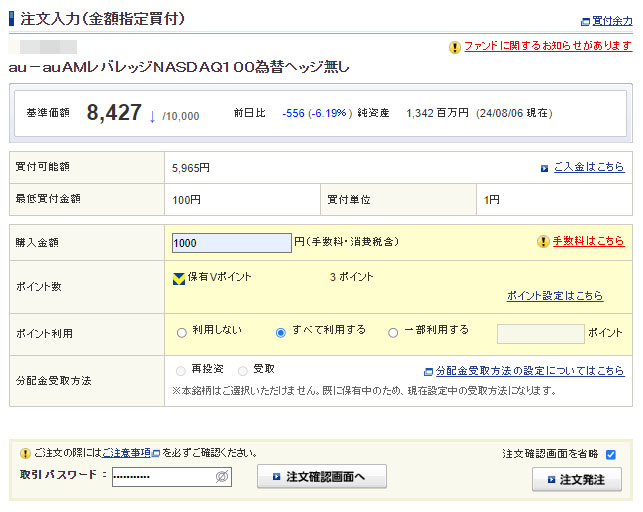The height and width of the screenshot is (512, 643).
Task: Focus the 取引パスワード password field
Action: point(163,478)
